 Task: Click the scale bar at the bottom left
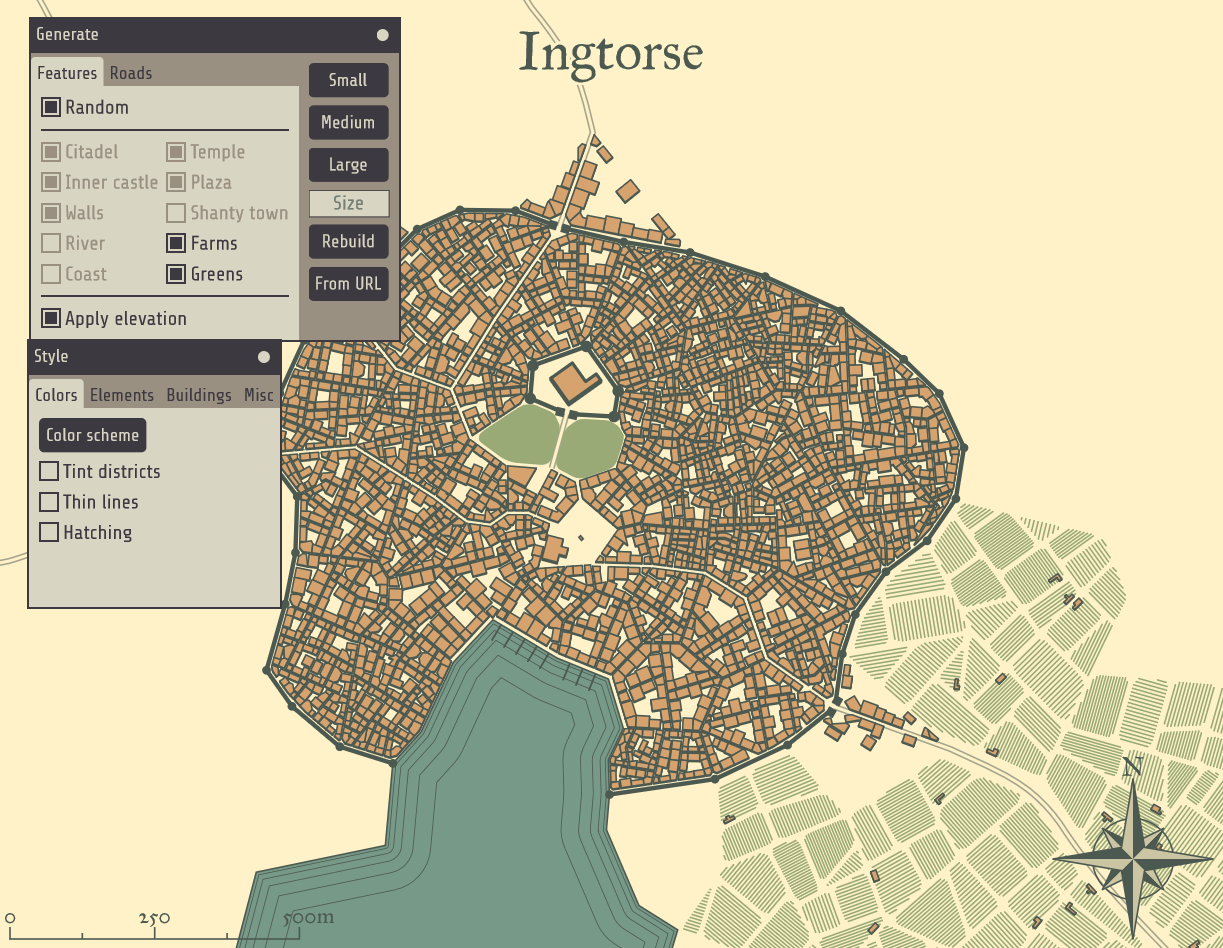pyautogui.click(x=154, y=927)
